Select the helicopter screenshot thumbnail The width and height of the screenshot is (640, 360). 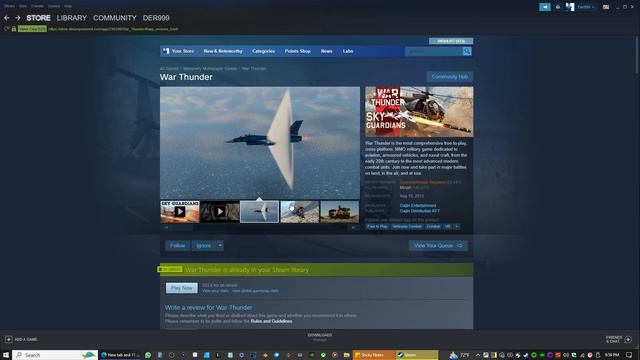tap(300, 211)
